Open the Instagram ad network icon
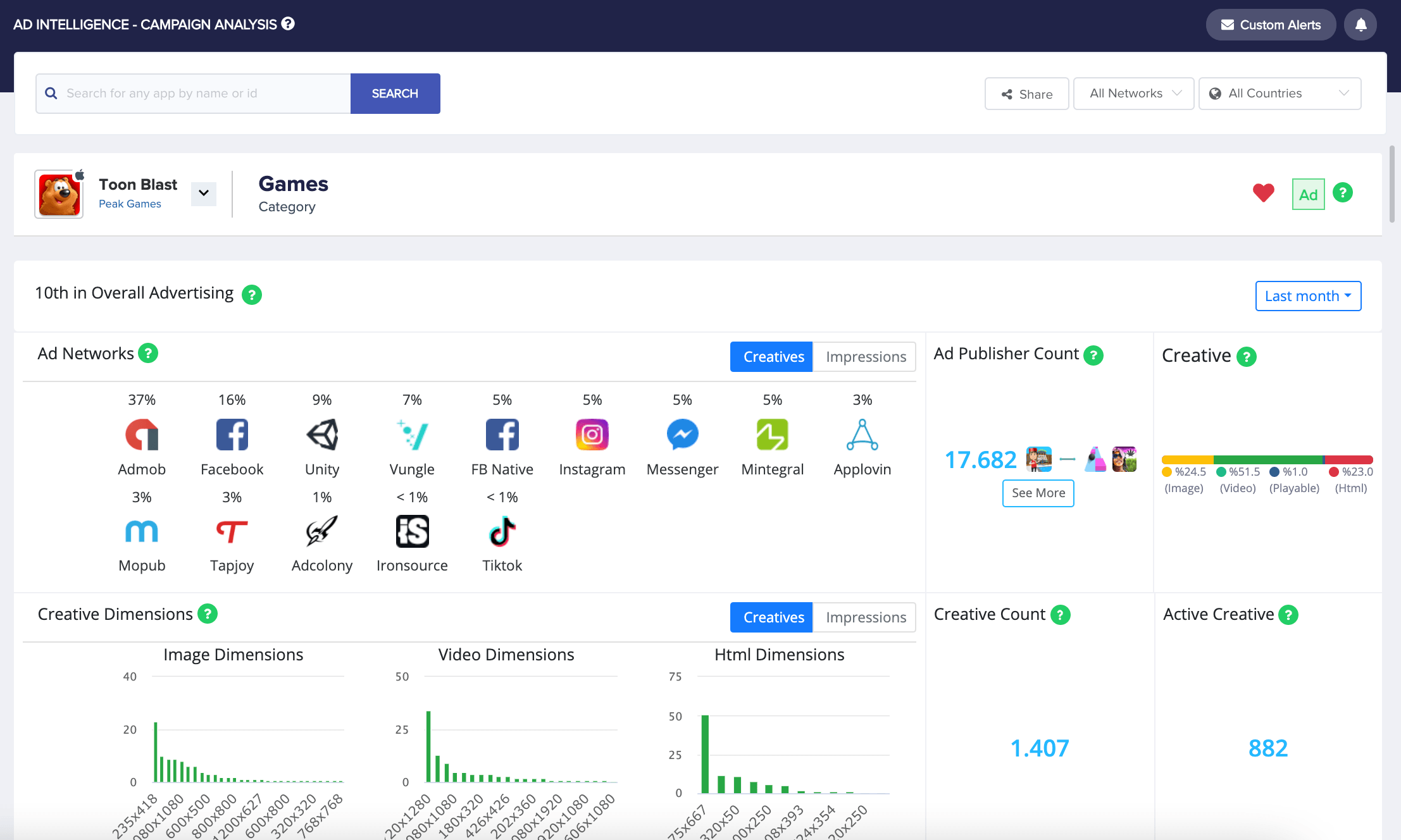 click(x=592, y=435)
